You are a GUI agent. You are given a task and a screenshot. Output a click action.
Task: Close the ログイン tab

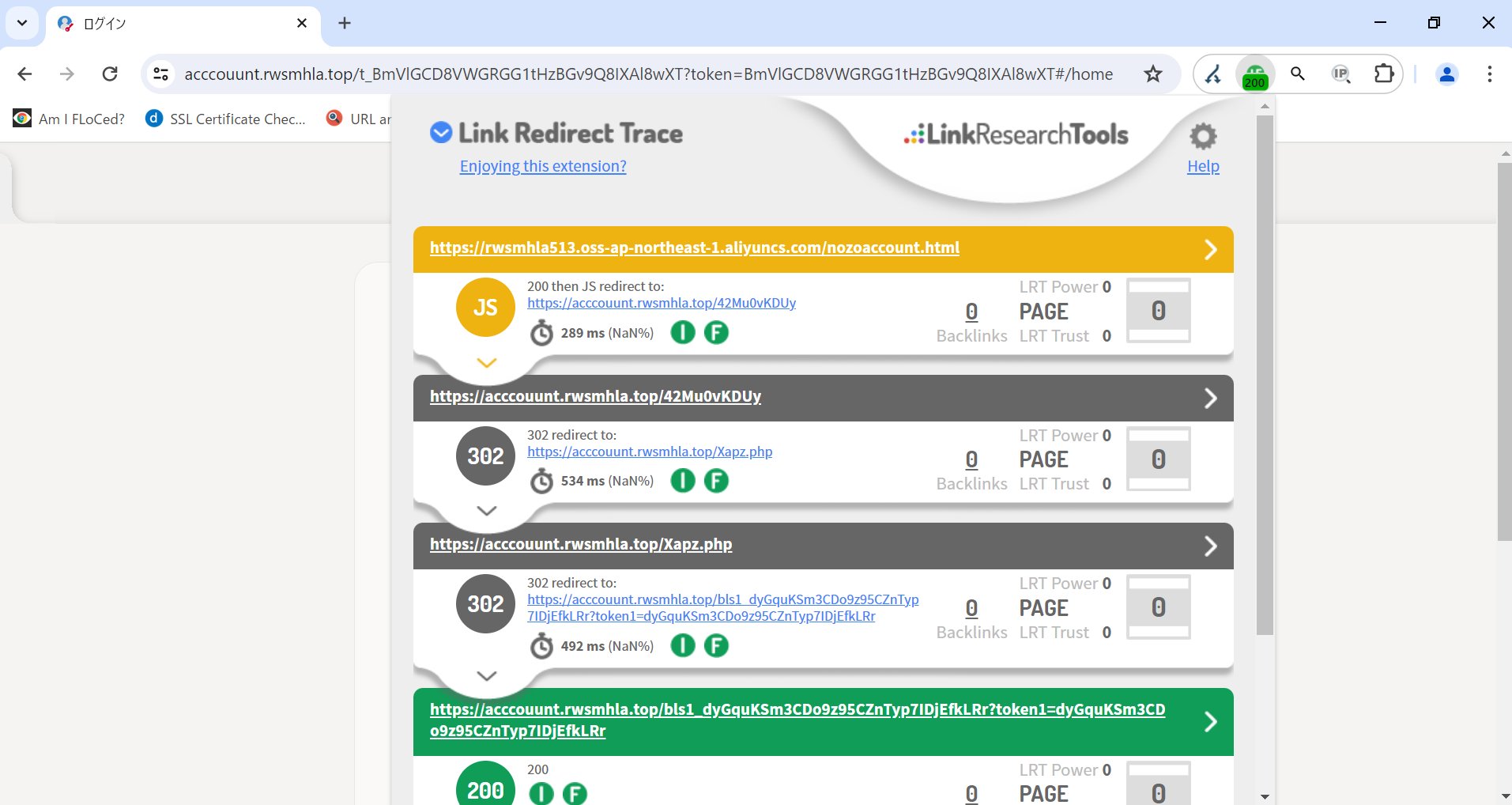tap(301, 24)
